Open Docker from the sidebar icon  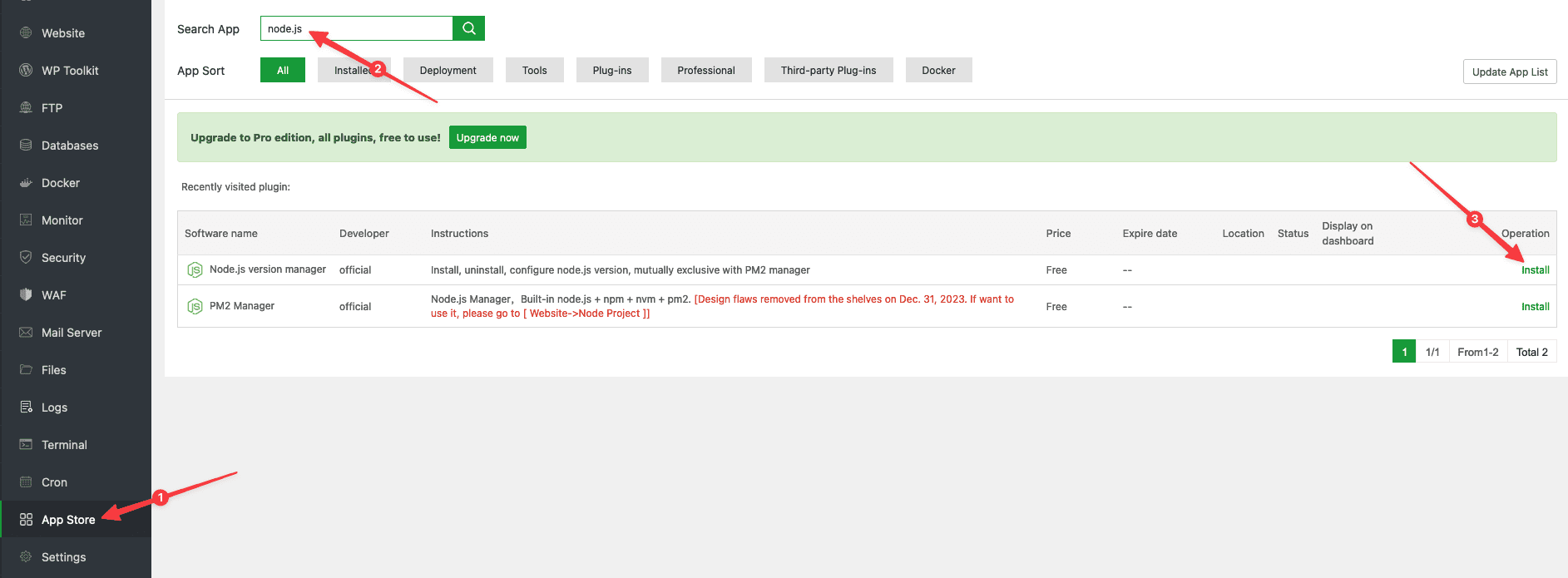tap(26, 183)
